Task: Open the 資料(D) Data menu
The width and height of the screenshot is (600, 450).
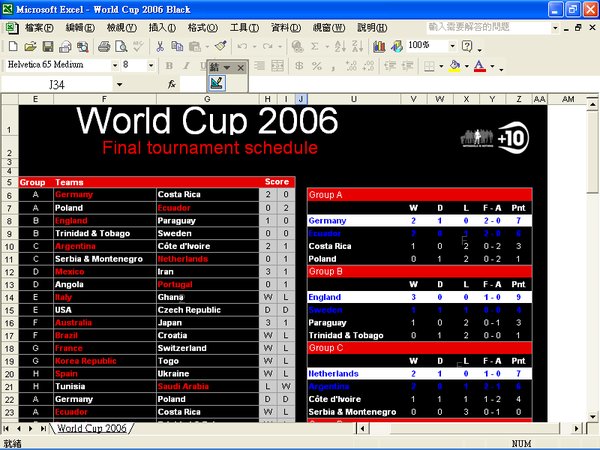Action: tap(285, 28)
